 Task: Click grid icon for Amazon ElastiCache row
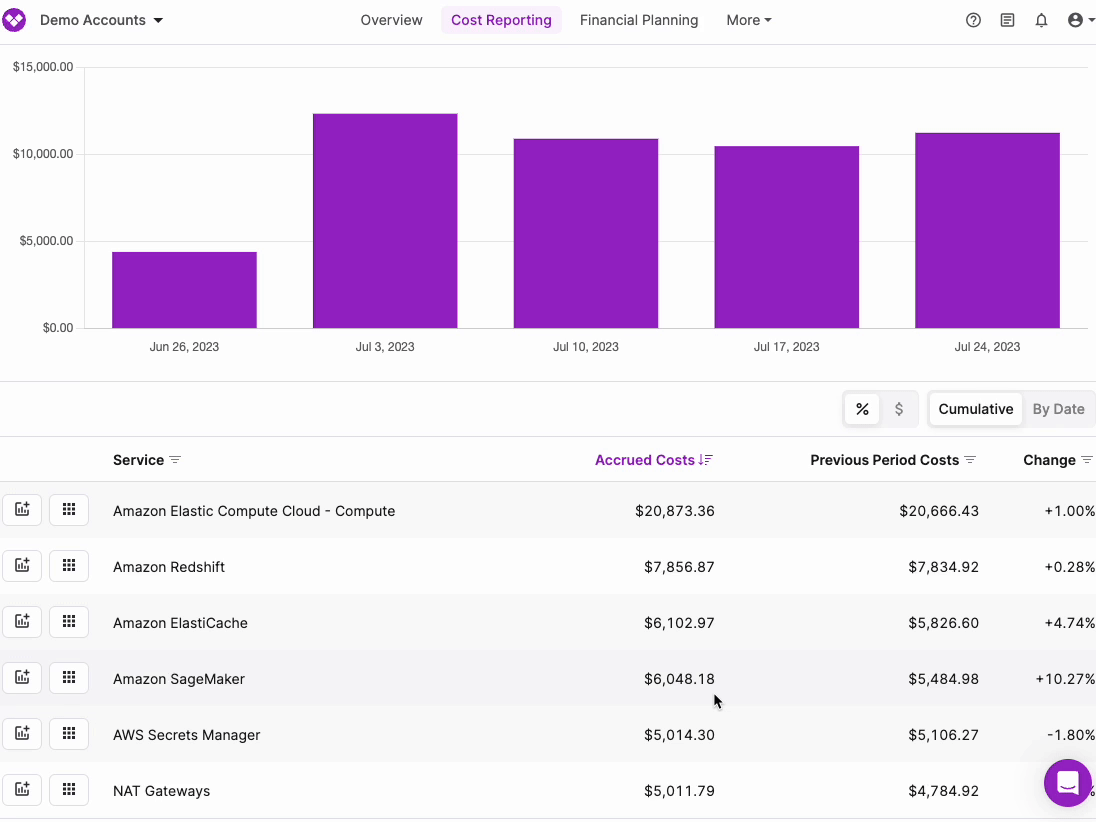coord(69,623)
